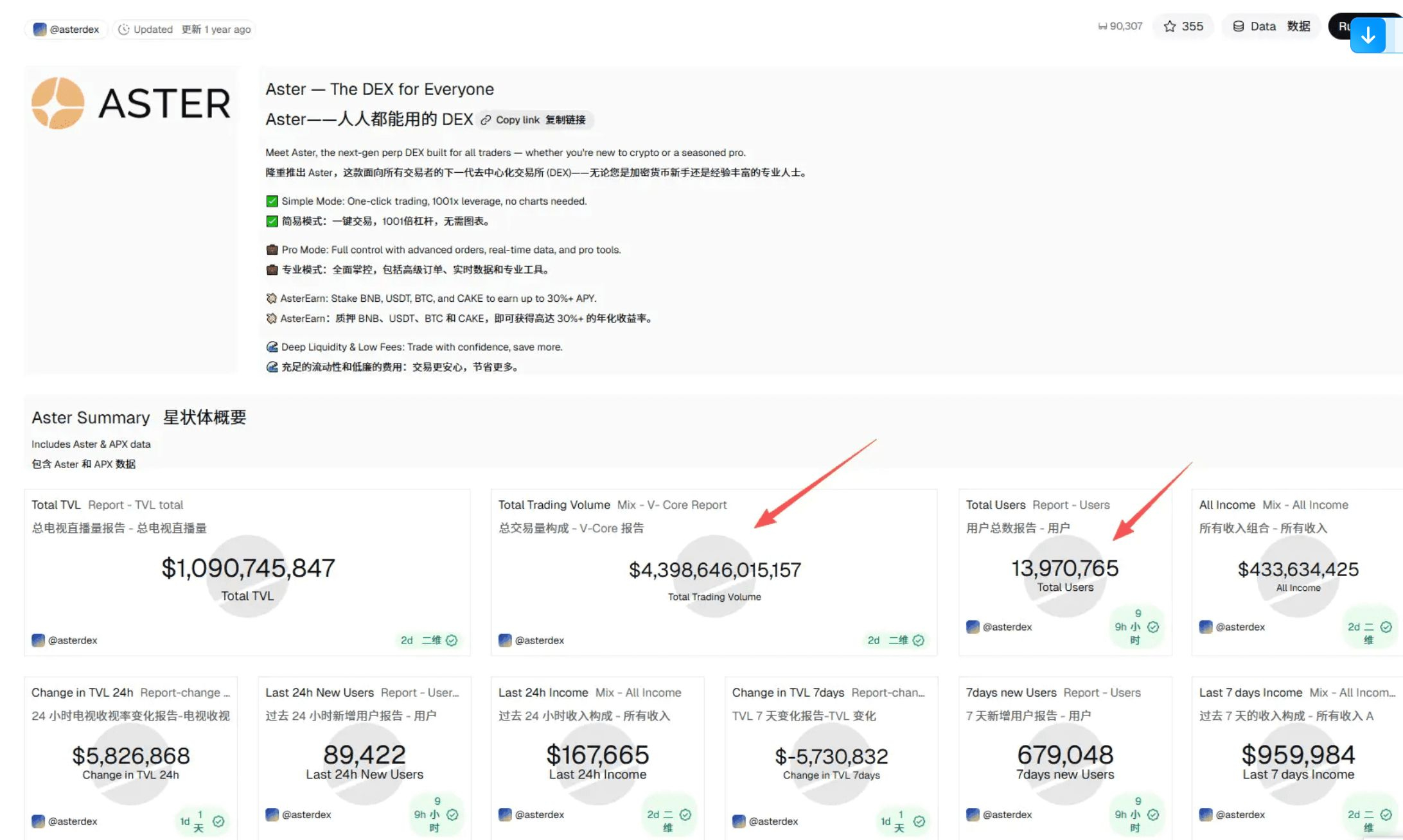
Task: Click the clock icon beside Updated
Action: click(x=123, y=29)
